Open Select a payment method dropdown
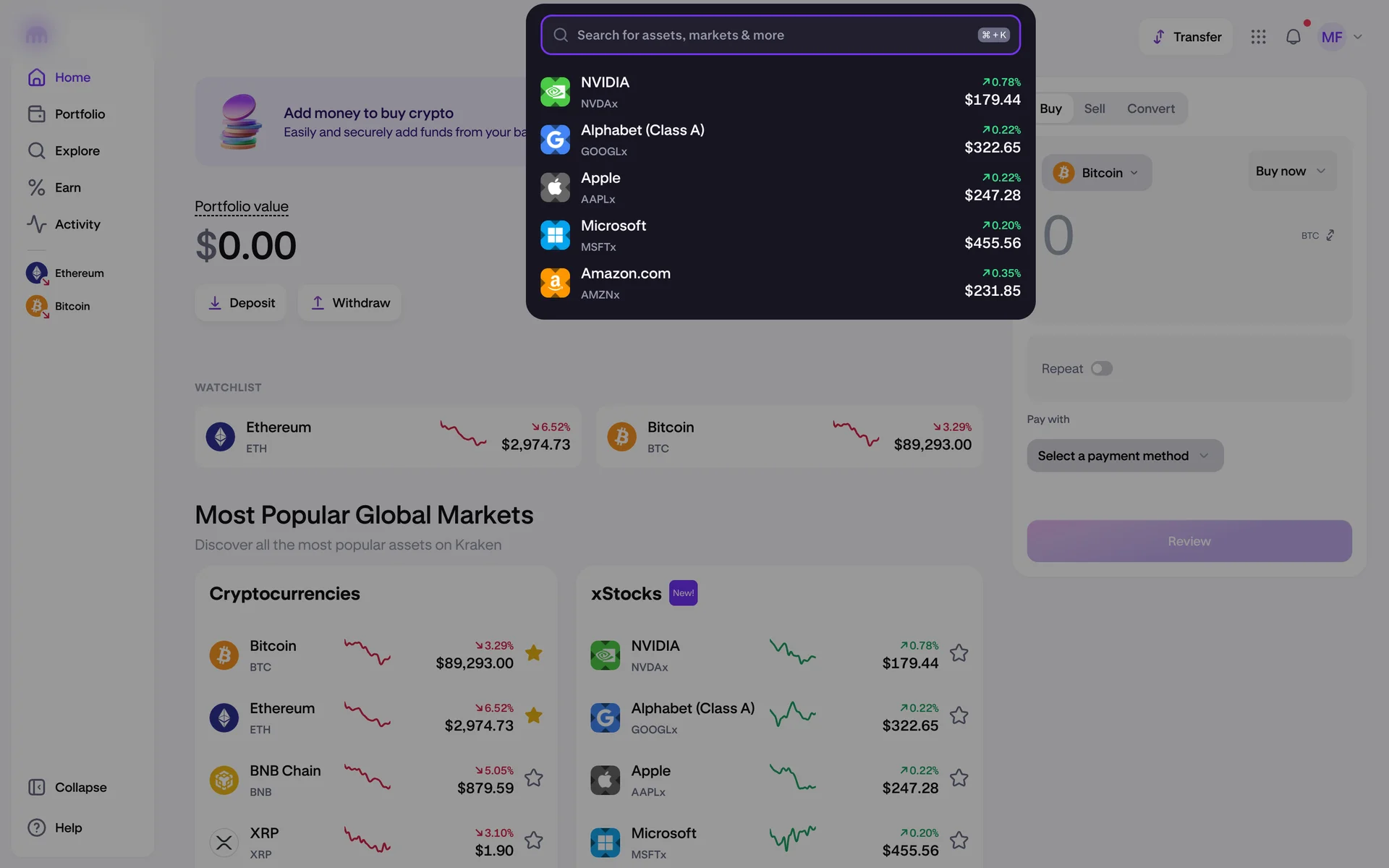1389x868 pixels. (x=1125, y=456)
